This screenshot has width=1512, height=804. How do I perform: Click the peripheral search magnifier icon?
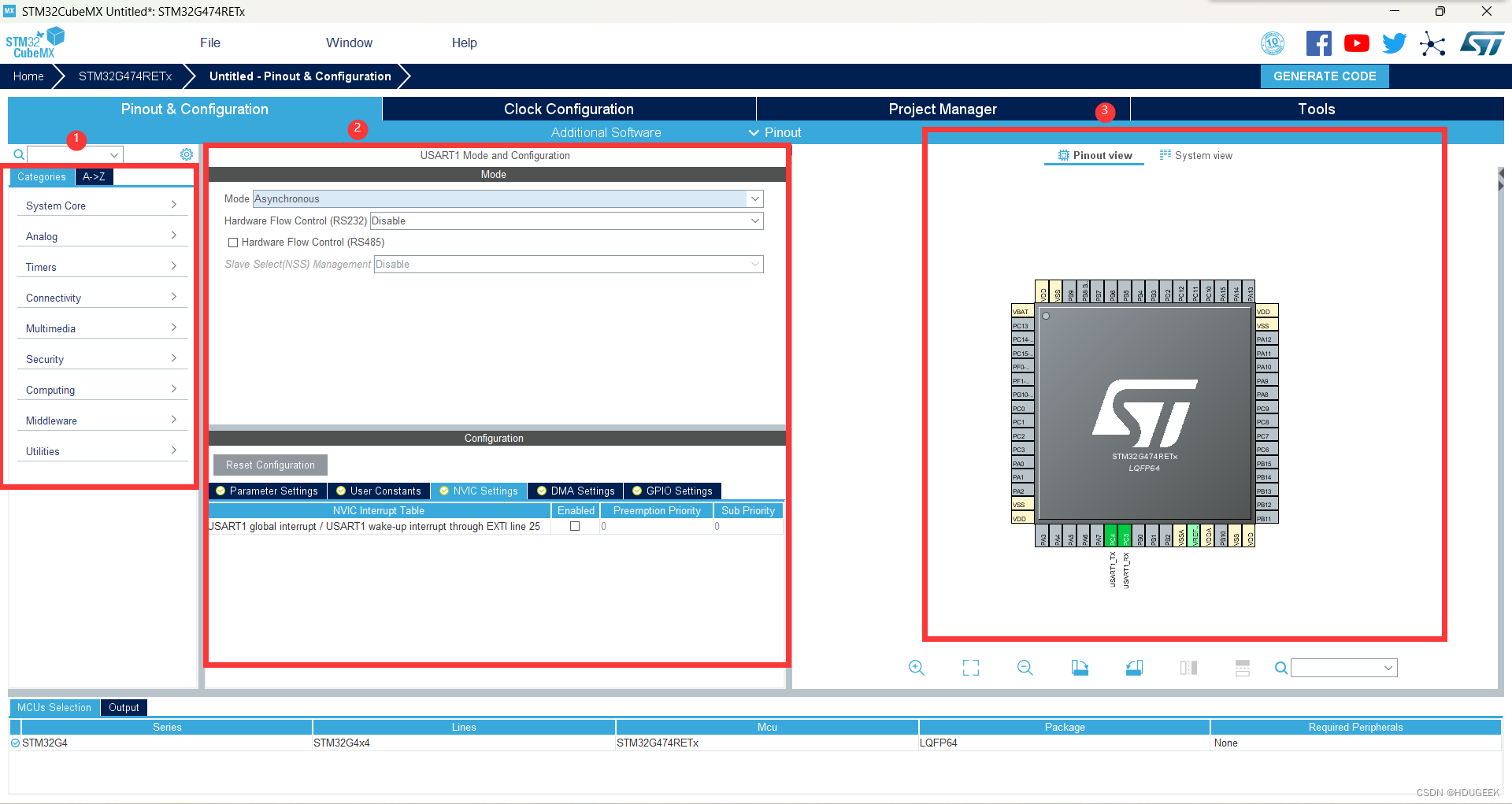pyautogui.click(x=19, y=154)
